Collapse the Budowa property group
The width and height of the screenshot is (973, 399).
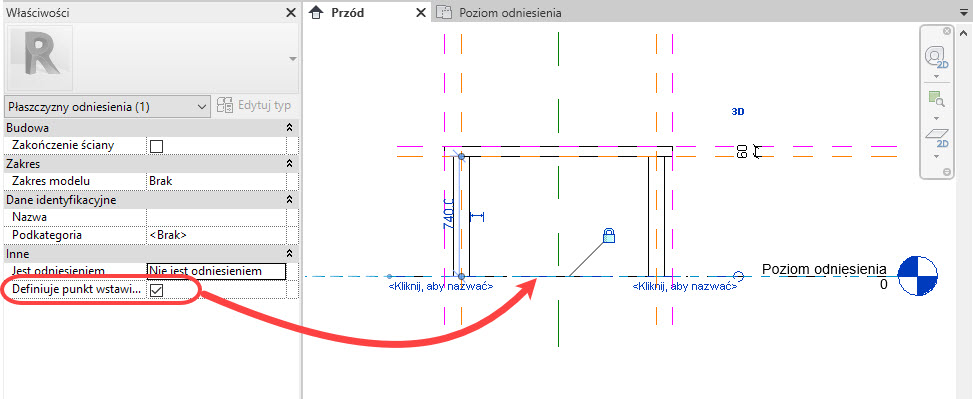click(289, 128)
